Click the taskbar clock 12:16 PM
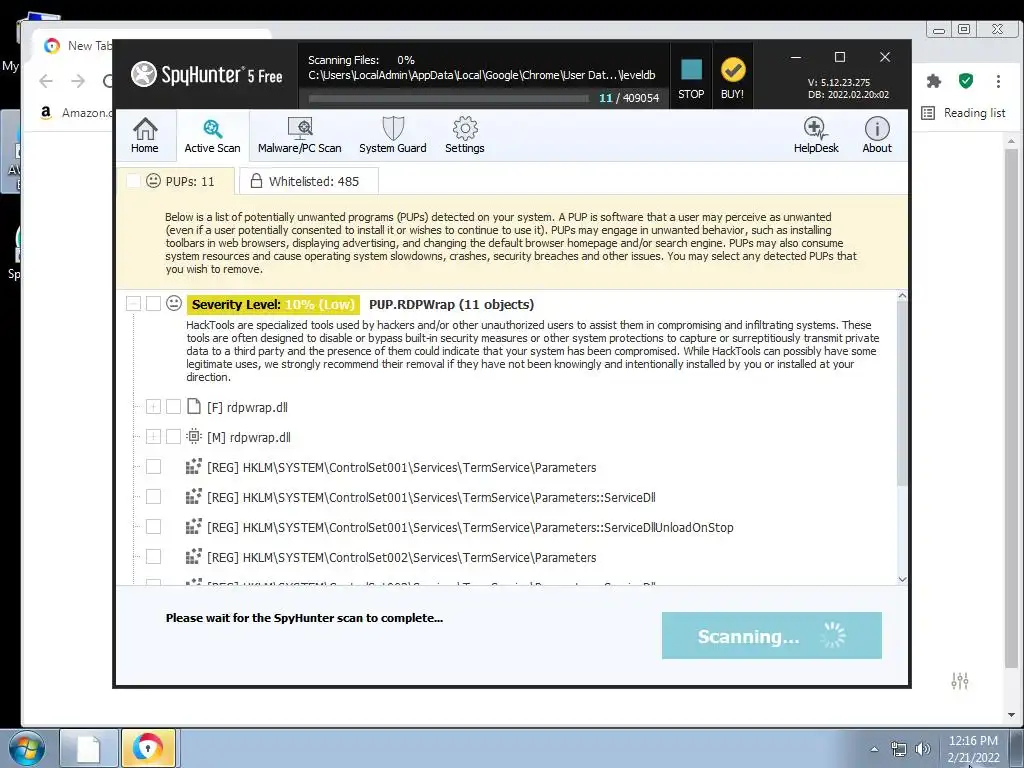 pos(973,741)
